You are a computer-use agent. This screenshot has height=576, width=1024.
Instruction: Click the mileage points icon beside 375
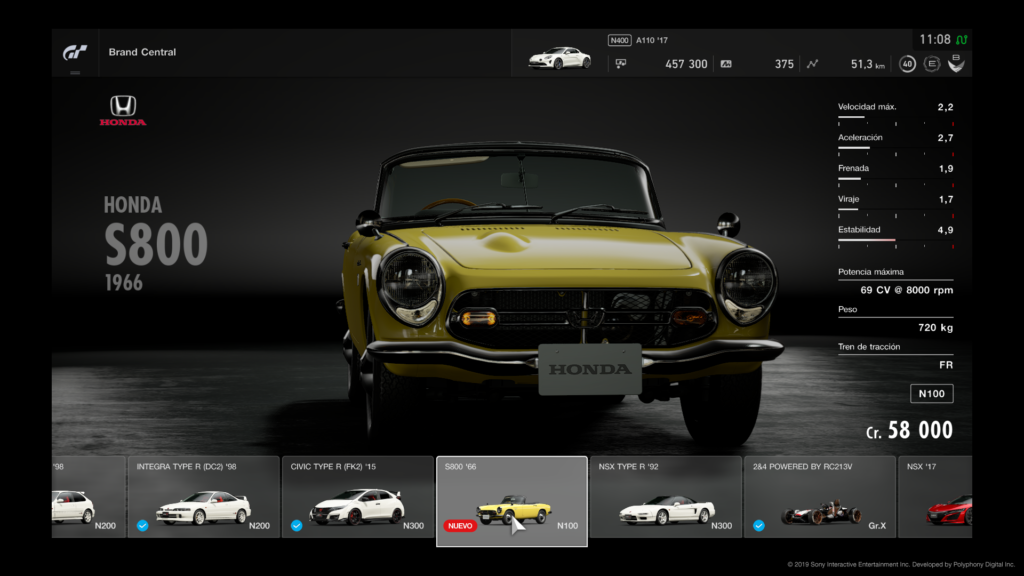[x=726, y=64]
